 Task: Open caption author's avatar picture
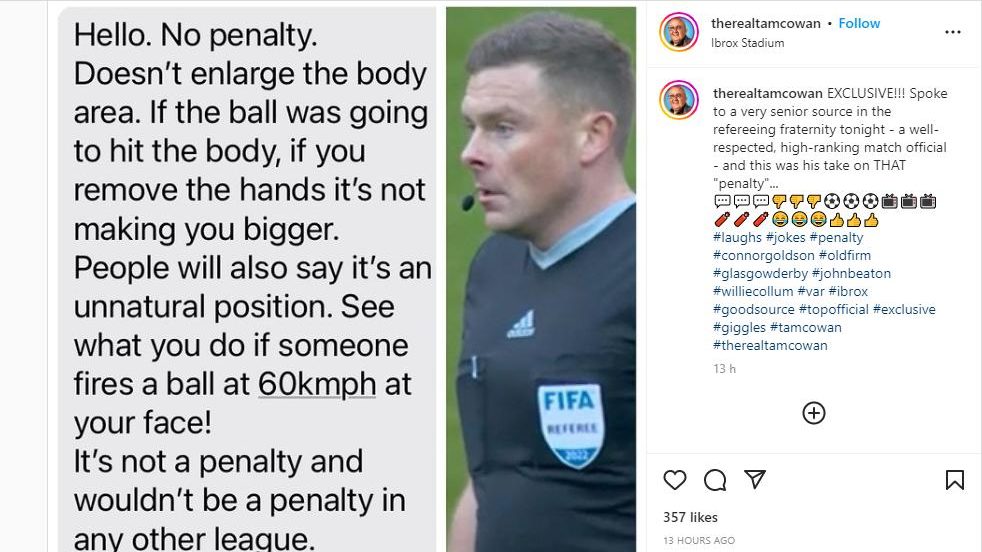(x=679, y=100)
